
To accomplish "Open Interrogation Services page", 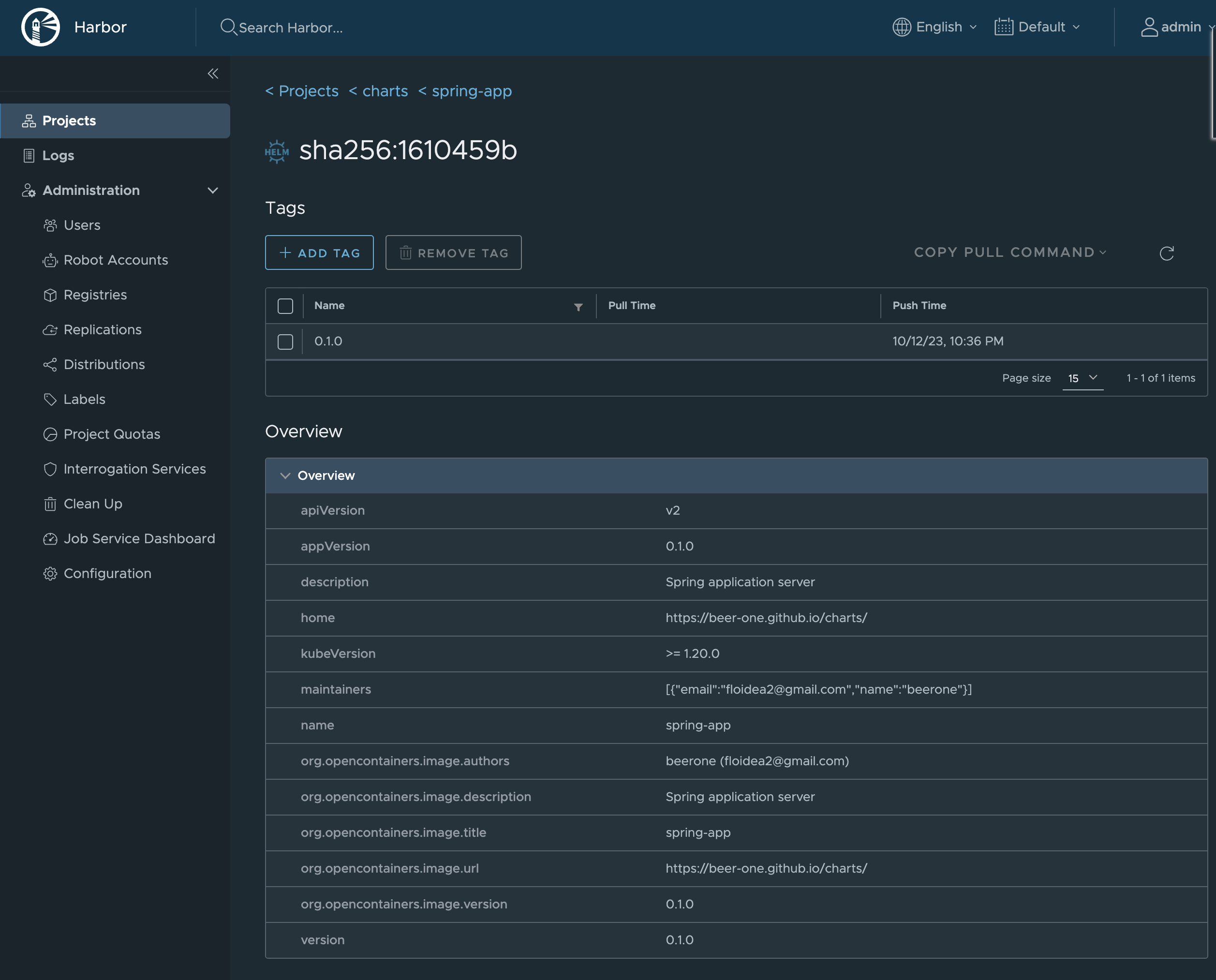I will [x=135, y=469].
